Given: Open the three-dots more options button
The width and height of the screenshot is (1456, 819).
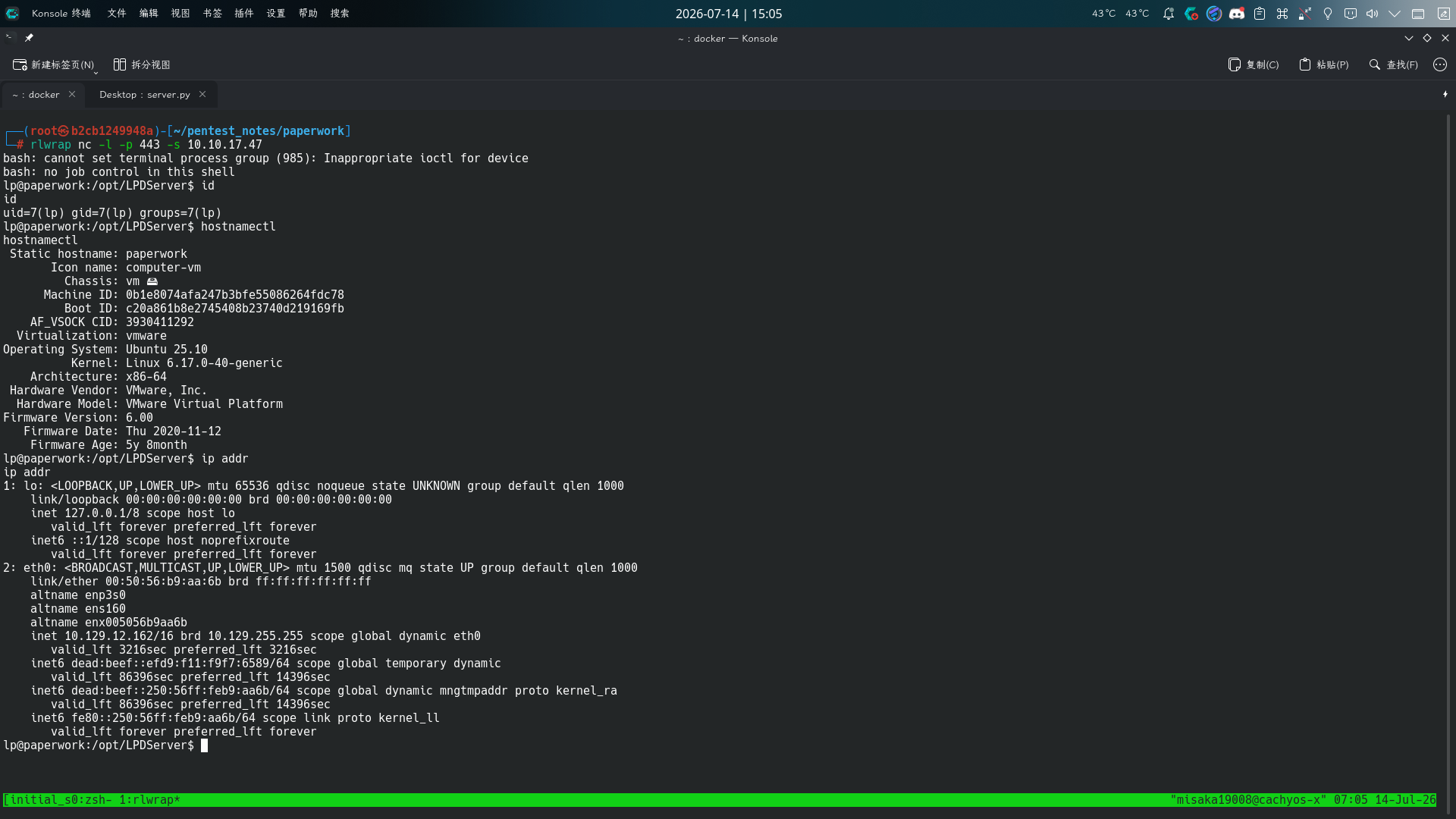Looking at the screenshot, I should pyautogui.click(x=1440, y=65).
